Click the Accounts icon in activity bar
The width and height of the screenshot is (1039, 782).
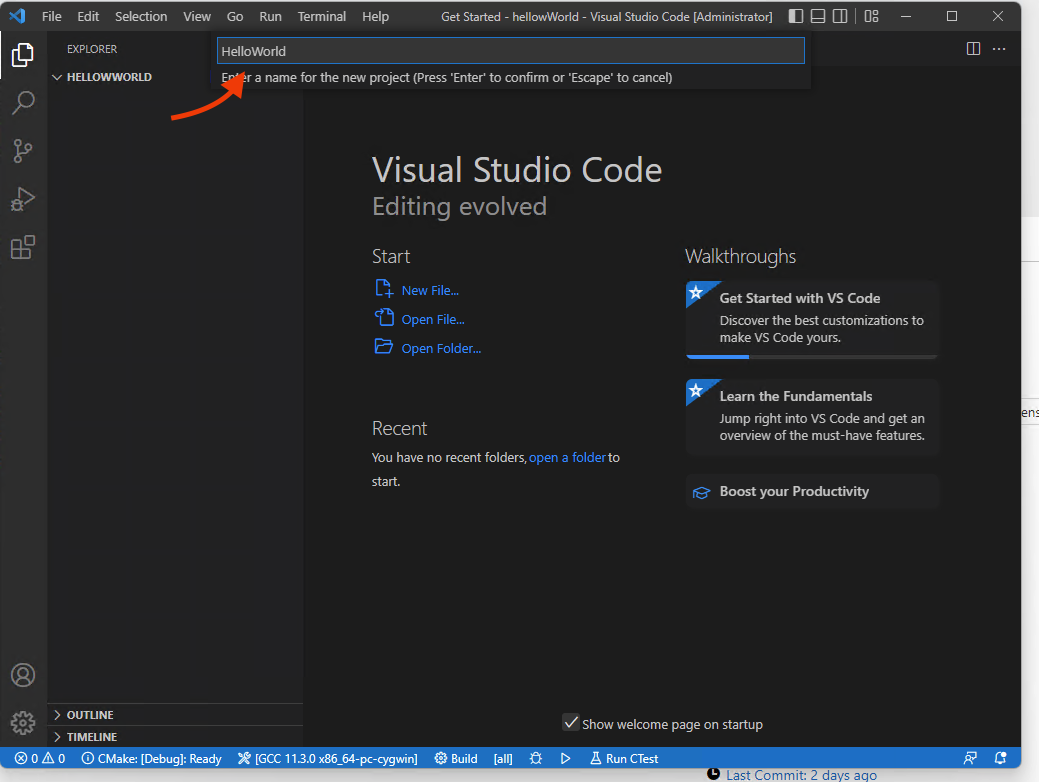(x=22, y=675)
